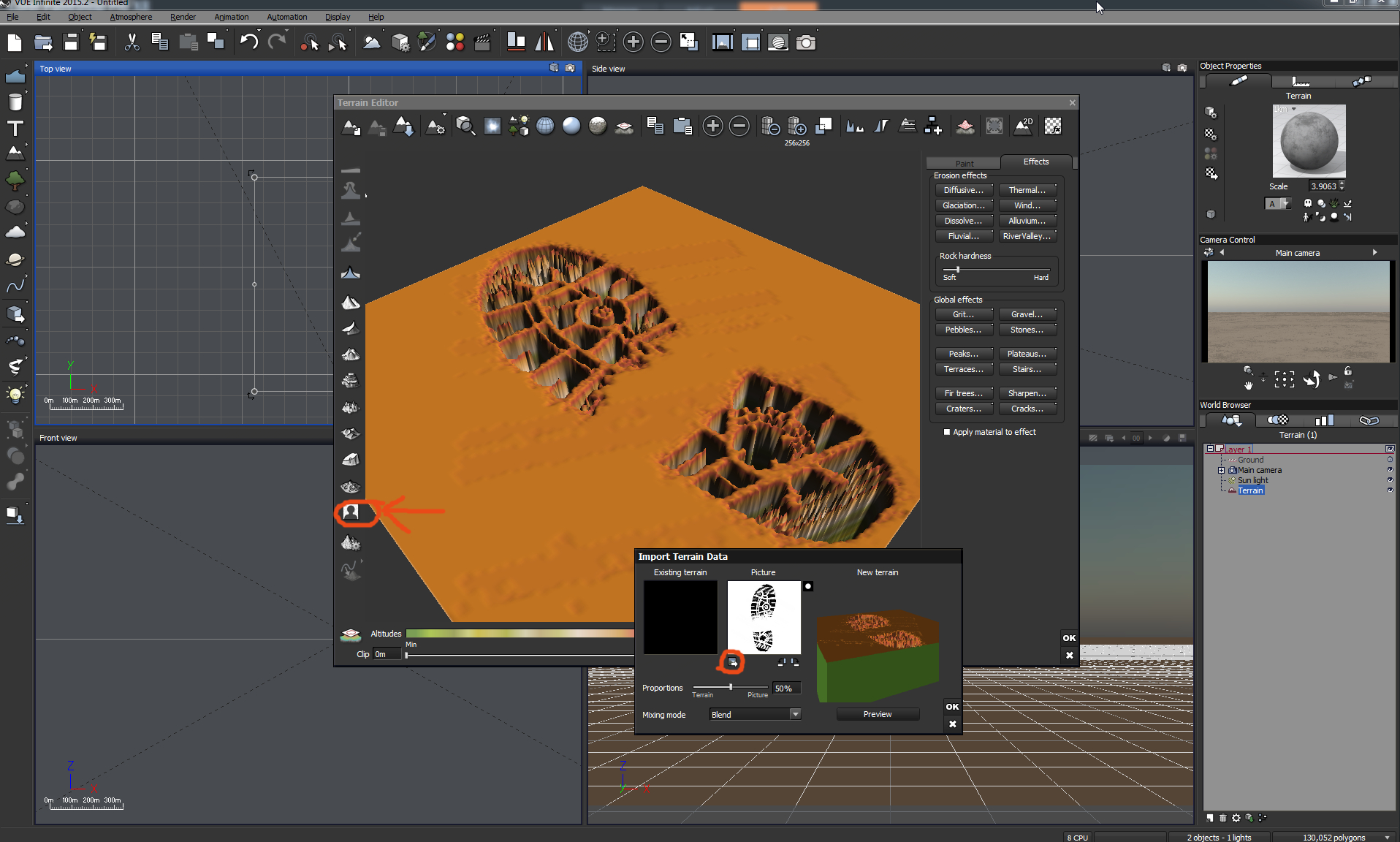Select the Text tool in left sidebar
Screen dimensions: 1400x842
coord(15,129)
